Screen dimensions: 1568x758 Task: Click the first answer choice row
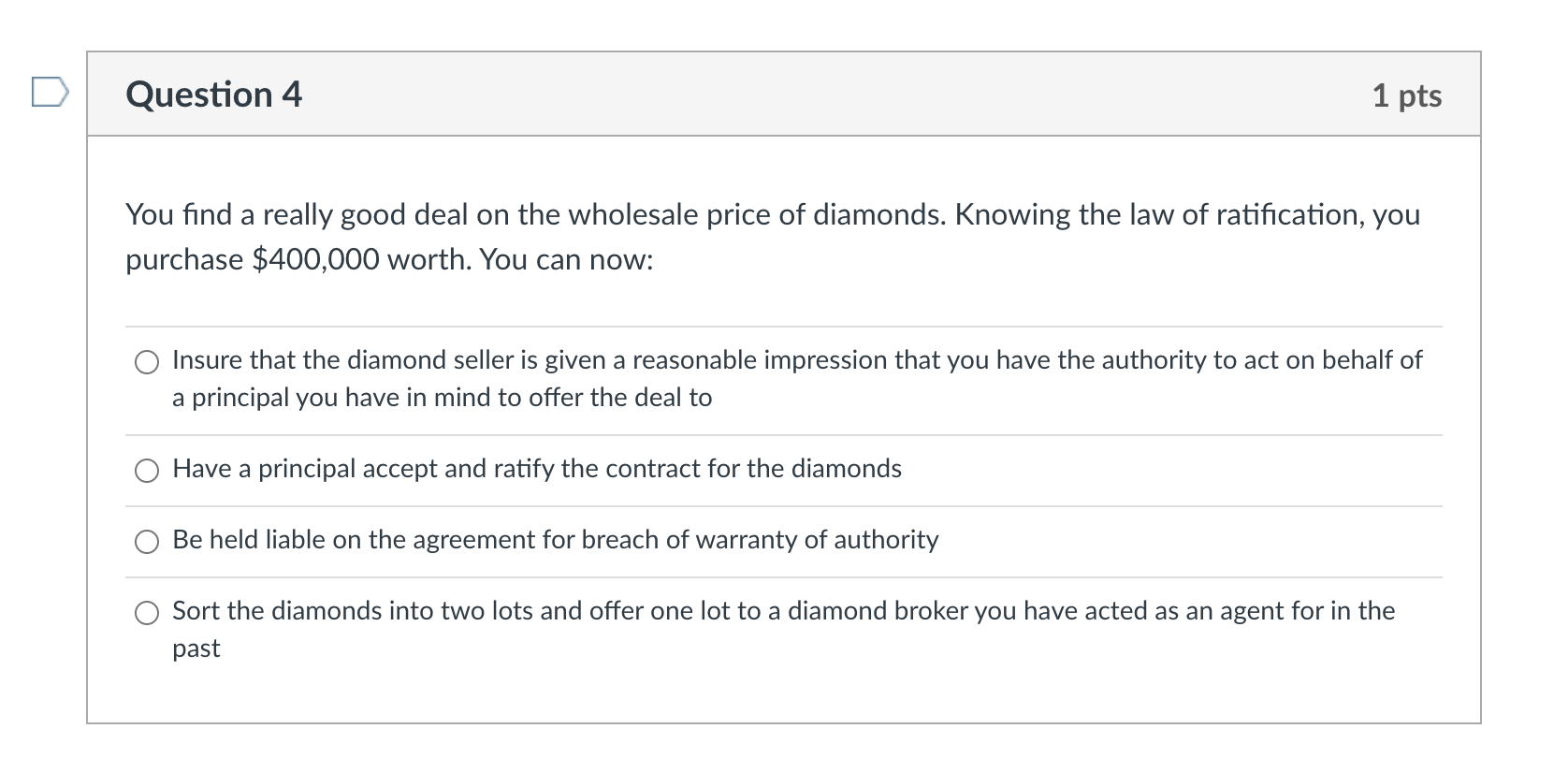tap(795, 361)
